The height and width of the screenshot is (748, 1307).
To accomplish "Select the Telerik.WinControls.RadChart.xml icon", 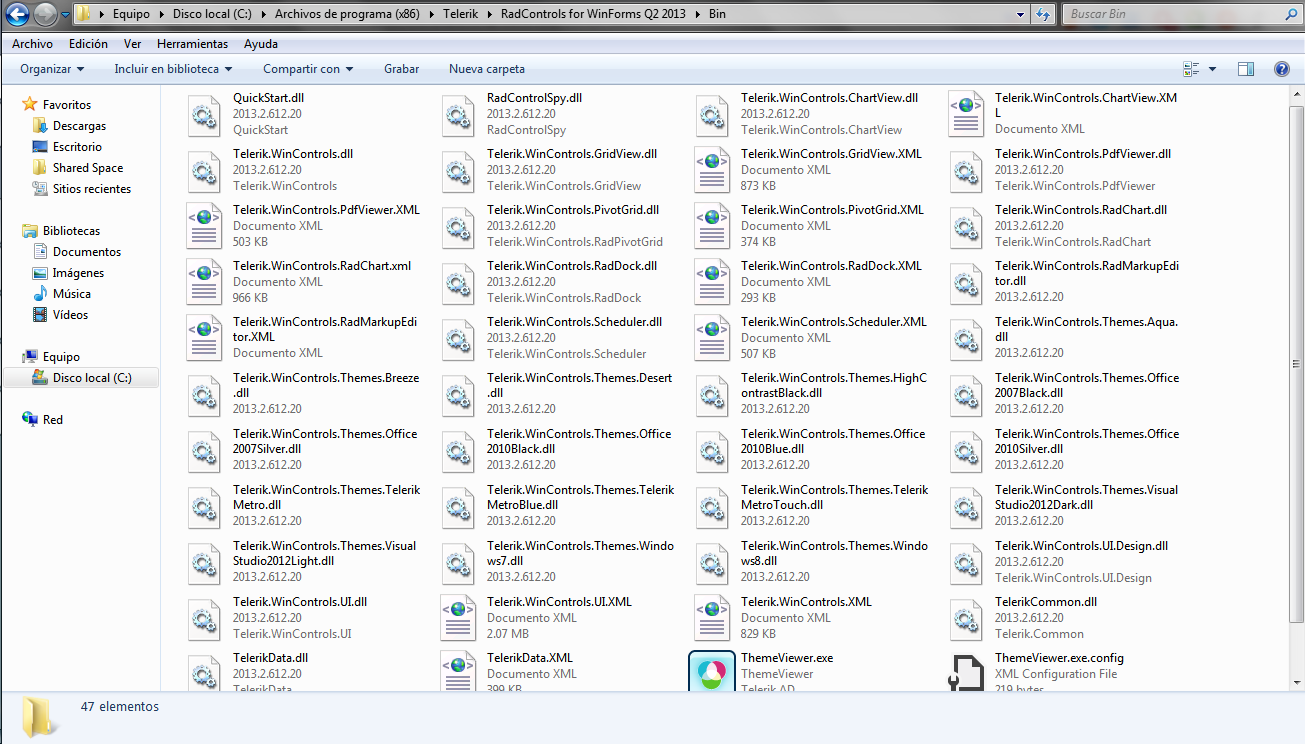I will coord(204,282).
